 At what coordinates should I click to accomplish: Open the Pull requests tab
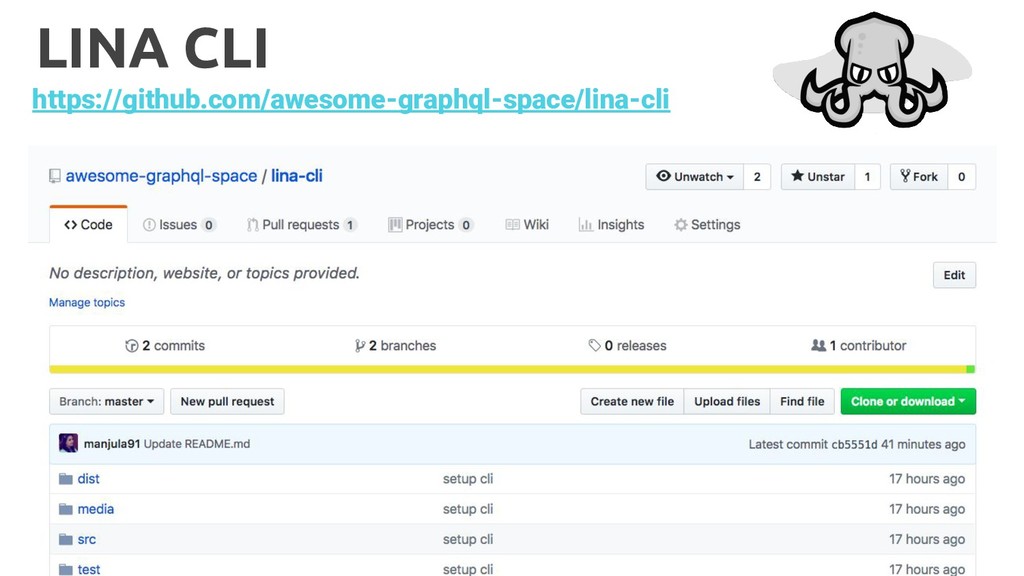coord(301,225)
